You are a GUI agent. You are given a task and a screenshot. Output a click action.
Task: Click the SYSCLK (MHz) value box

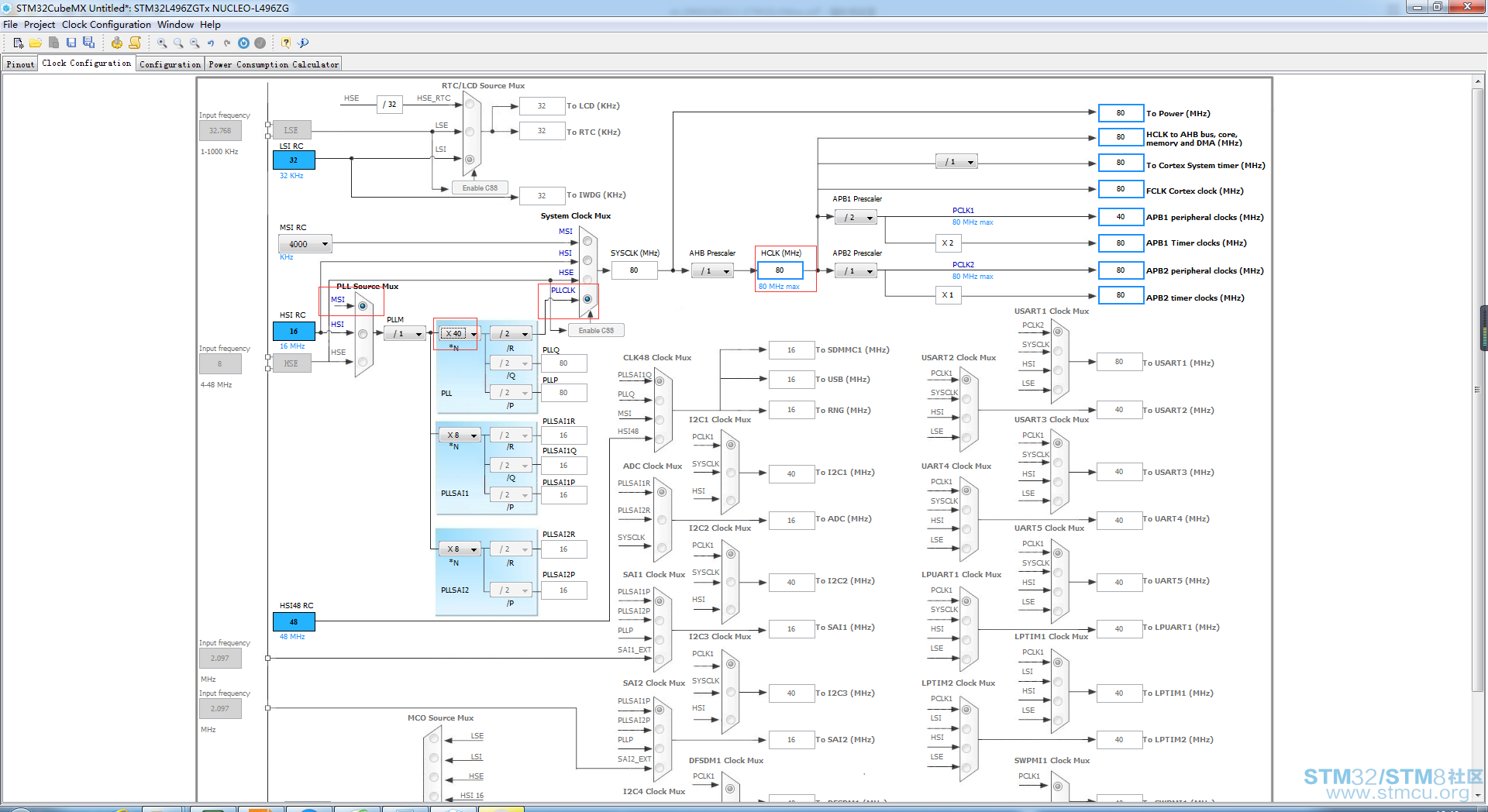click(634, 270)
